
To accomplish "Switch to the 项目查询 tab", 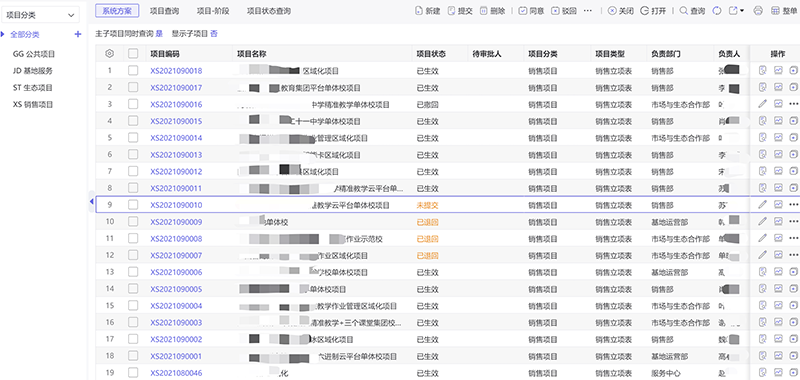I will click(x=164, y=10).
